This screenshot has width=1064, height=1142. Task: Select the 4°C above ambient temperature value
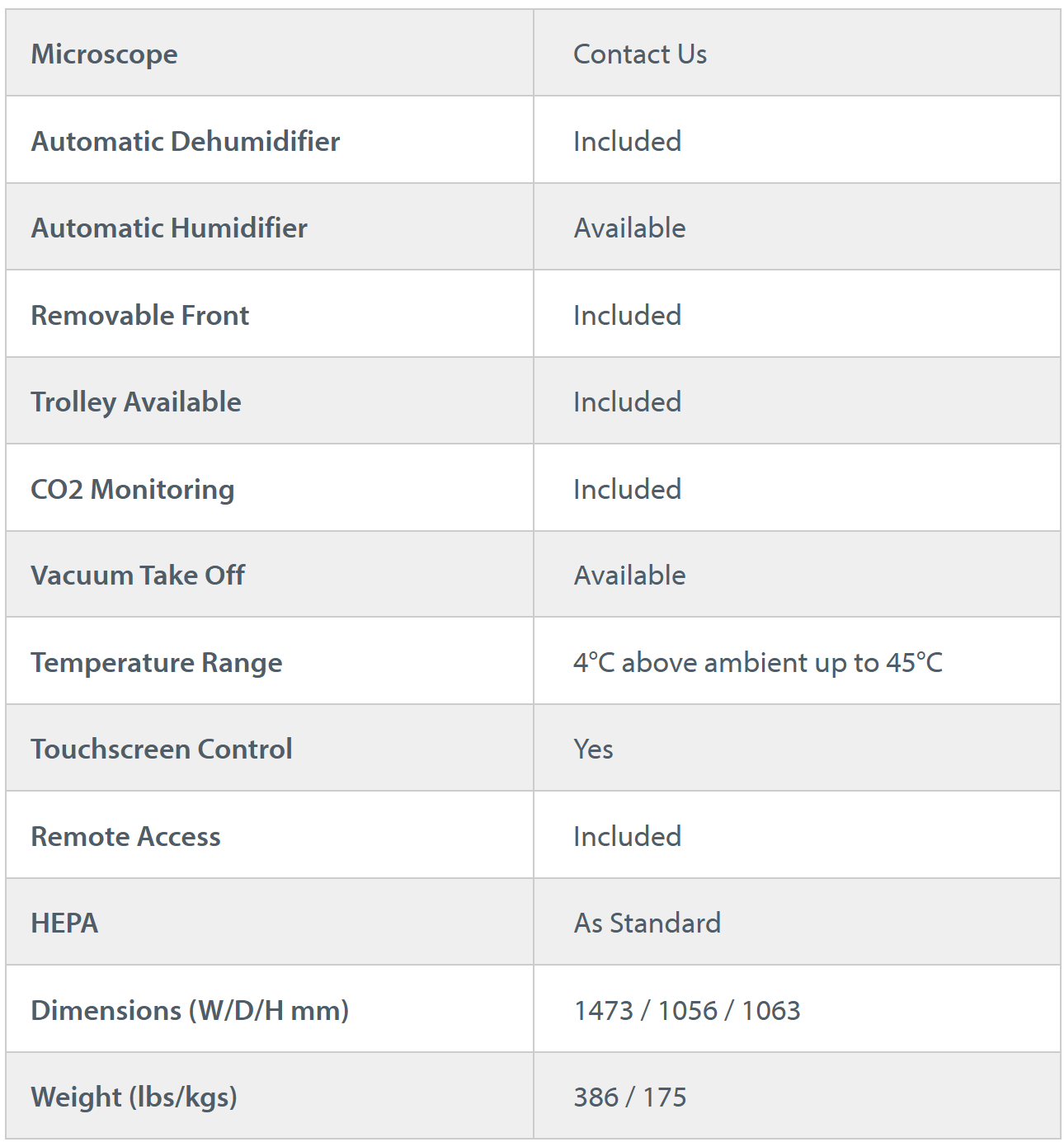tap(757, 663)
